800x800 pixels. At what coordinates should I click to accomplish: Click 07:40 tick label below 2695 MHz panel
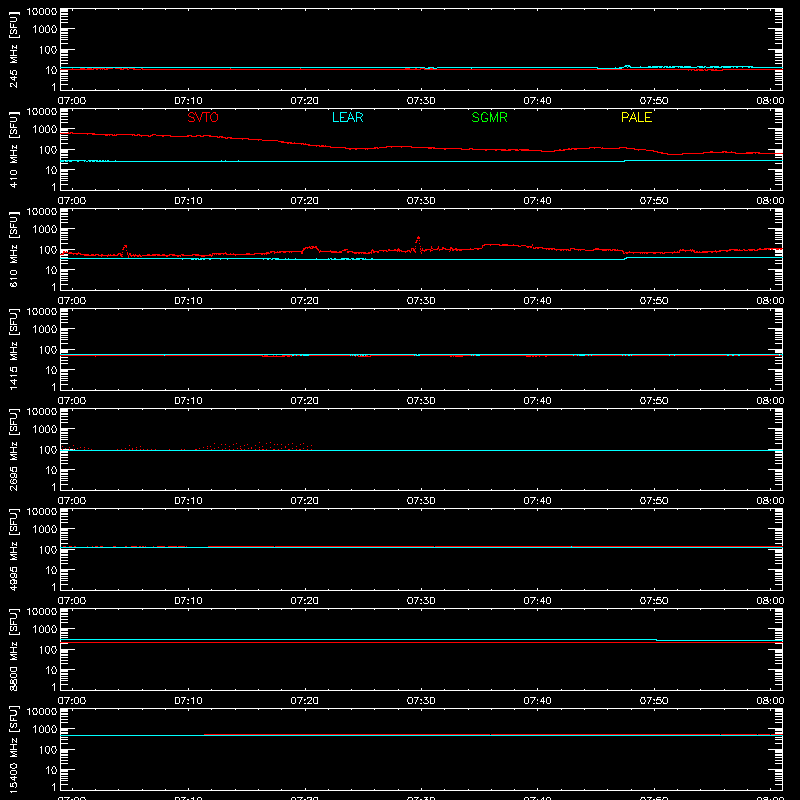(x=537, y=501)
